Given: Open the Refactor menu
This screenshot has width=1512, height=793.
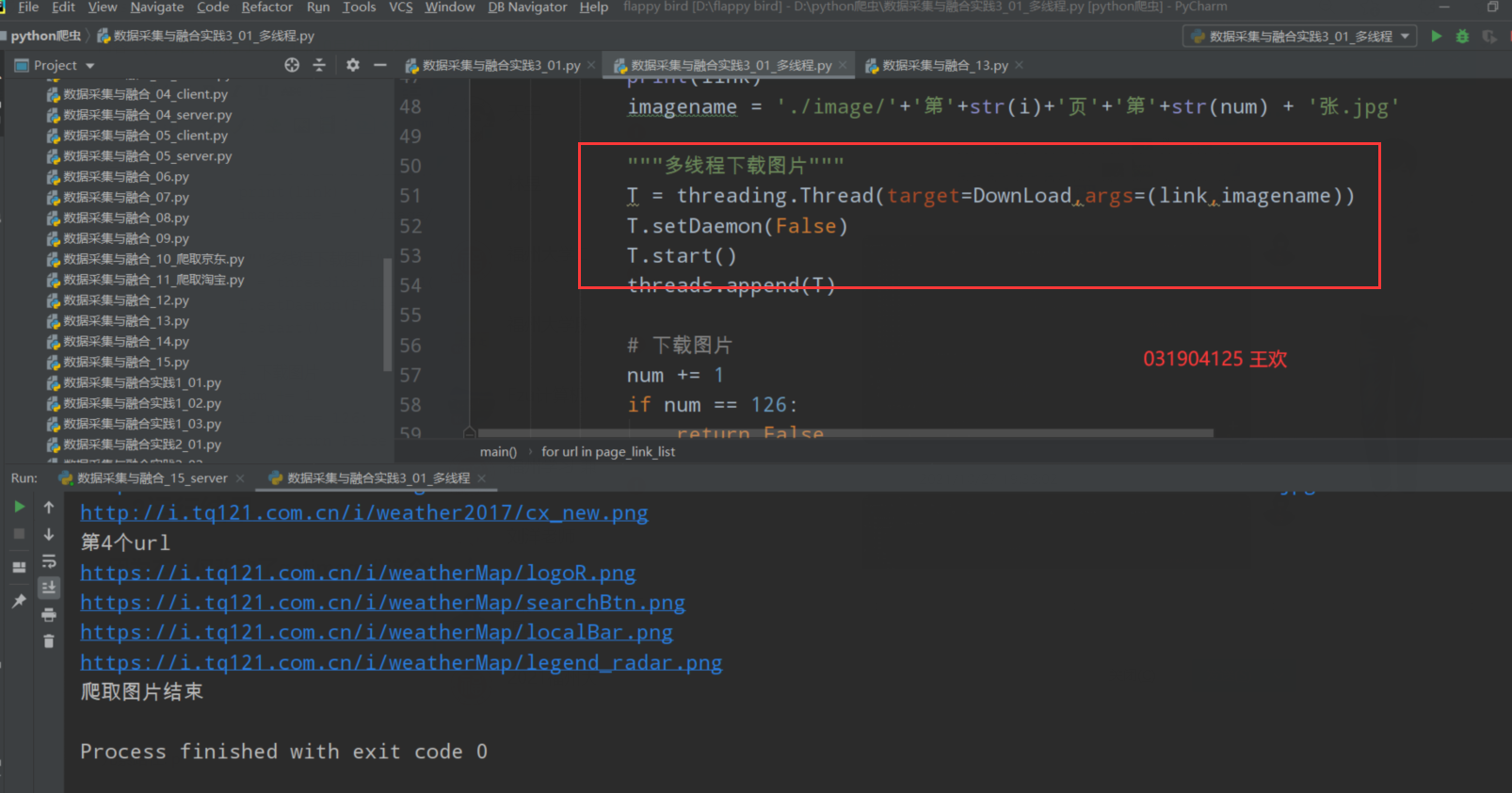Looking at the screenshot, I should tap(267, 7).
